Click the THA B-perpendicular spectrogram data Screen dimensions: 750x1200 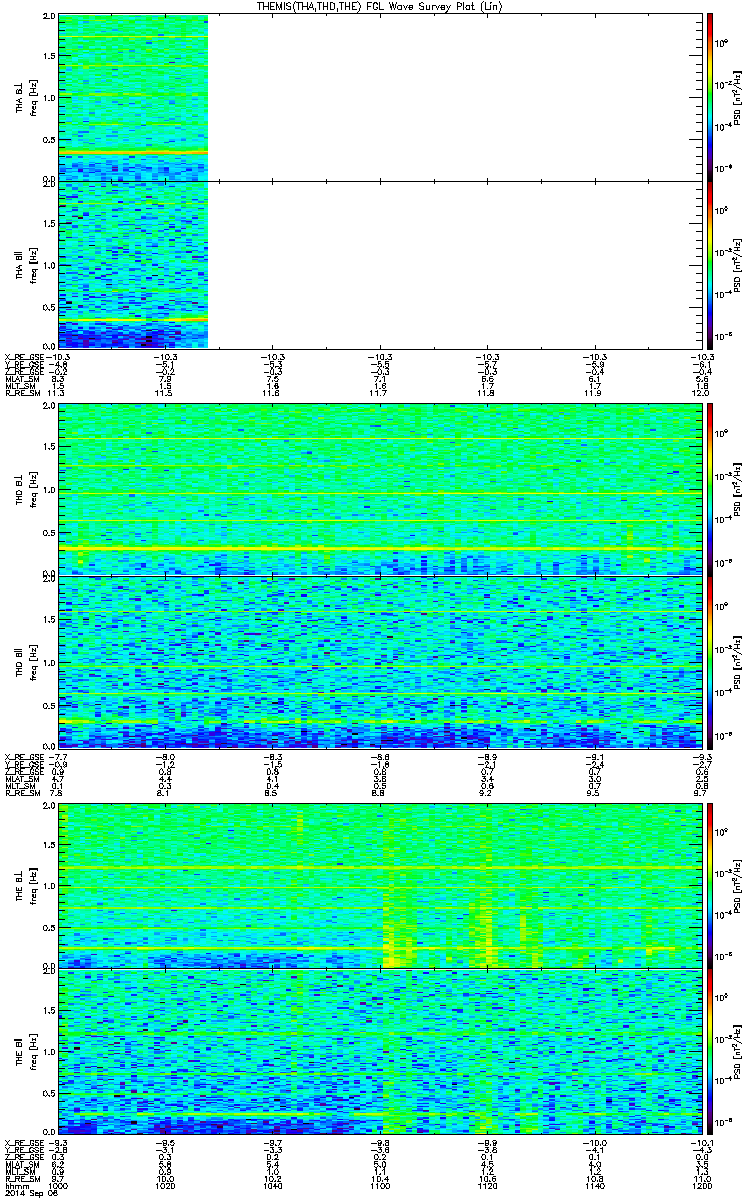pyautogui.click(x=133, y=97)
